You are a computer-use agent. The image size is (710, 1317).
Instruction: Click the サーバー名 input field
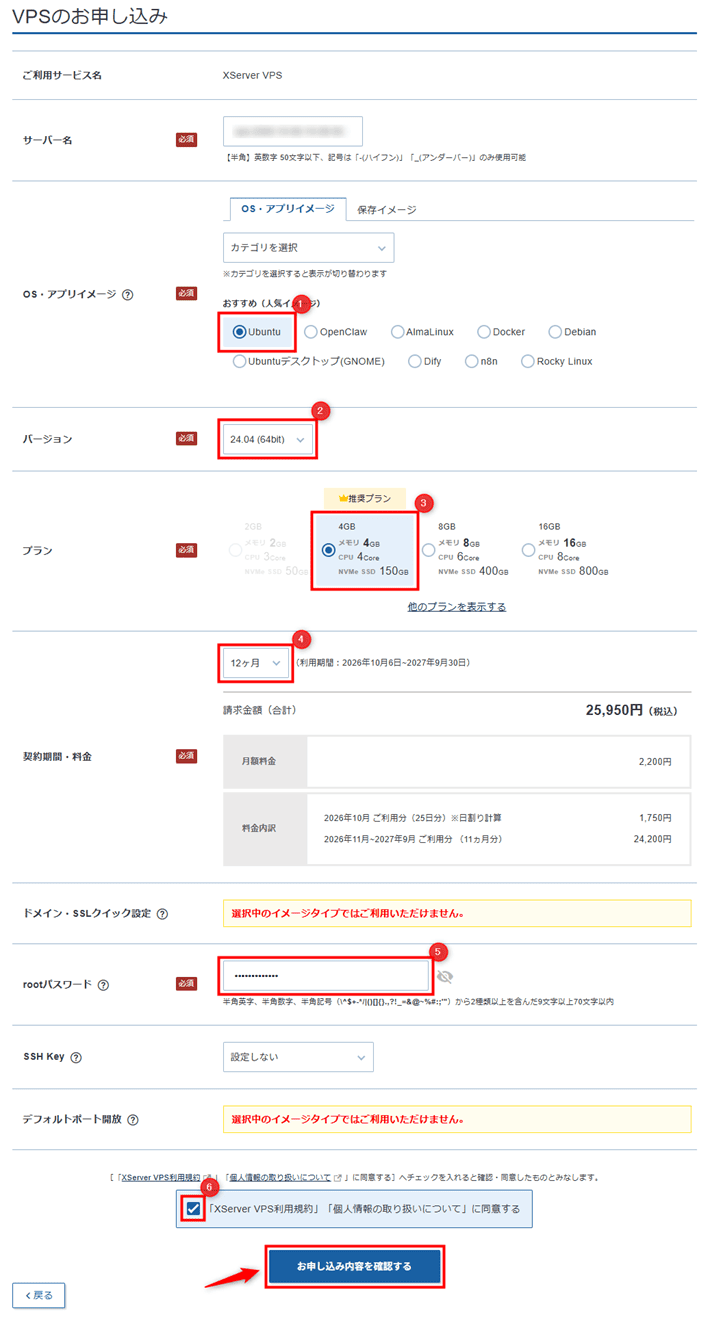tap(293, 131)
